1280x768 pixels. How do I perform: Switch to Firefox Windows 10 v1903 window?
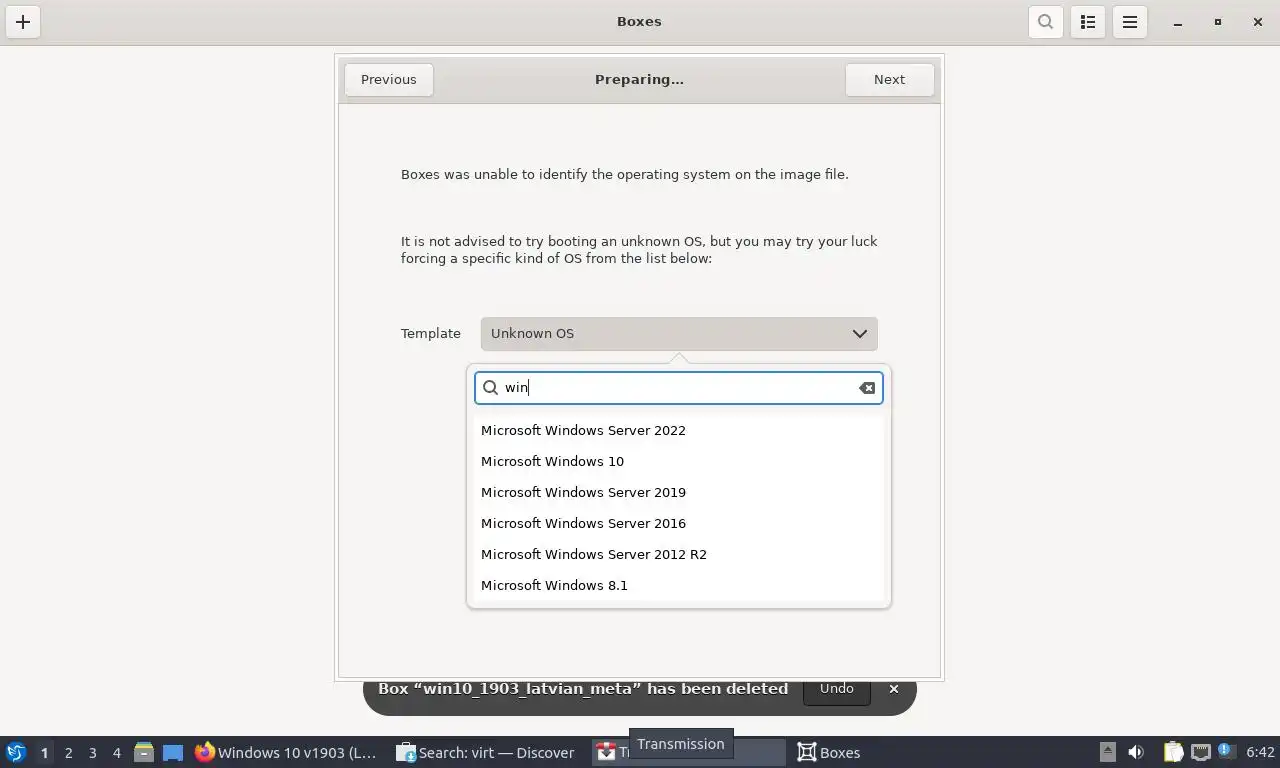point(287,753)
